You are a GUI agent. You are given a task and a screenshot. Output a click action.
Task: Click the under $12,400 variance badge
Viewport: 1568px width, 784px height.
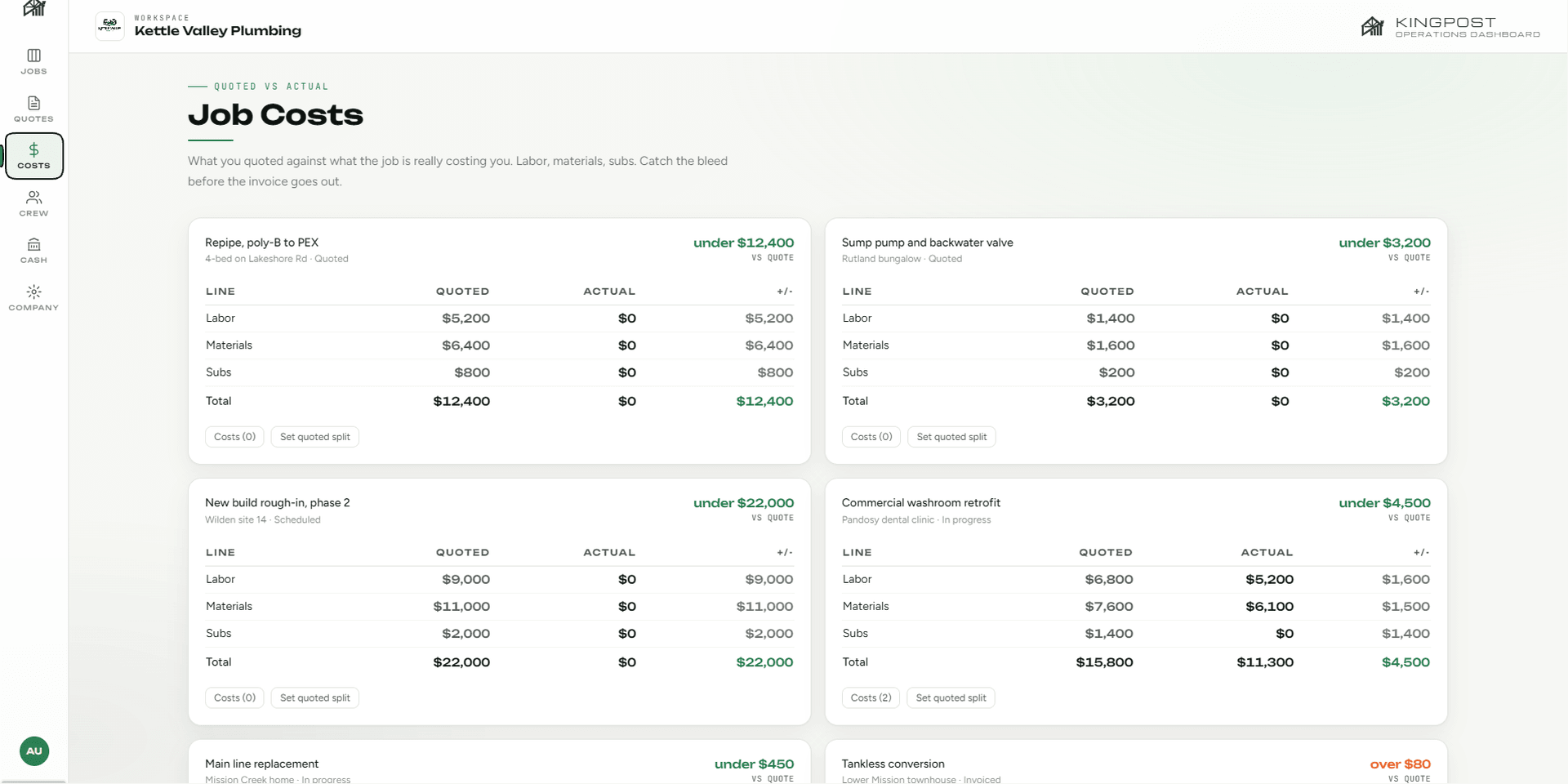click(744, 243)
